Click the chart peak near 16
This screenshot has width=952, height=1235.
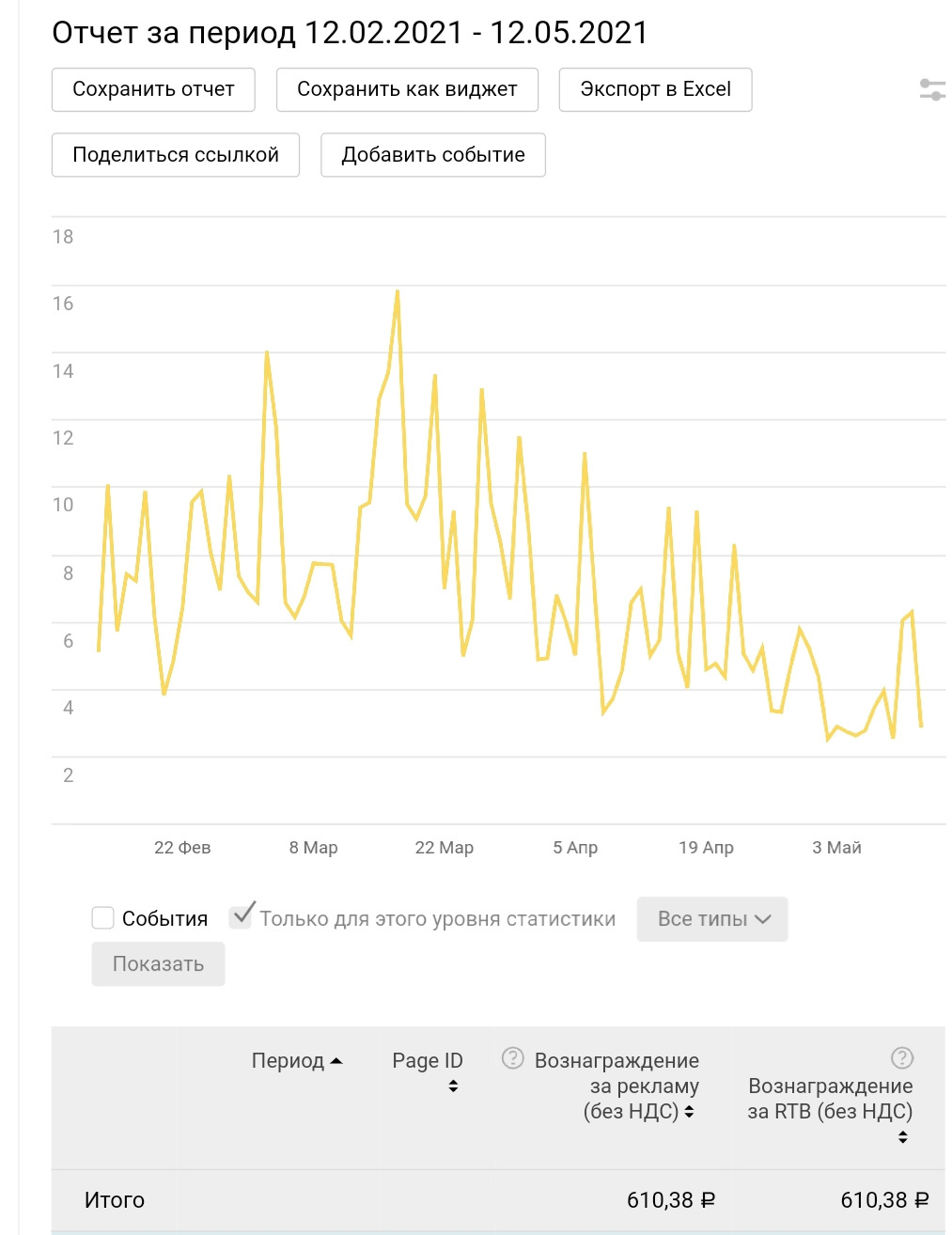[x=398, y=292]
